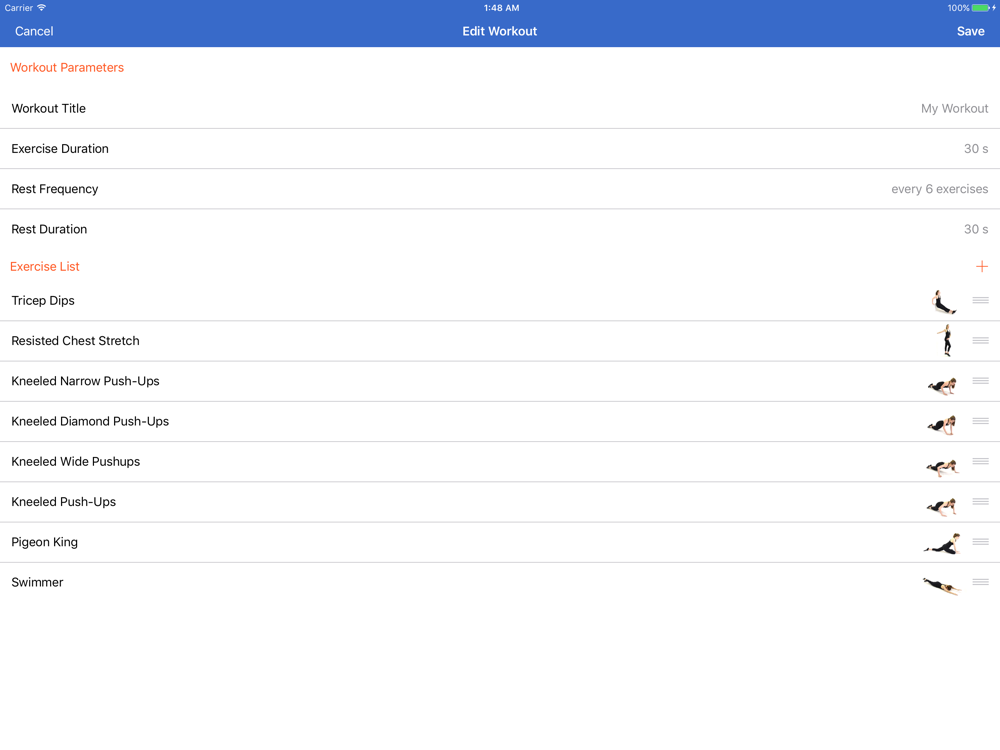Select the Resisted Chest Stretch exercise name
Screen dimensions: 1000x750
click(x=75, y=341)
